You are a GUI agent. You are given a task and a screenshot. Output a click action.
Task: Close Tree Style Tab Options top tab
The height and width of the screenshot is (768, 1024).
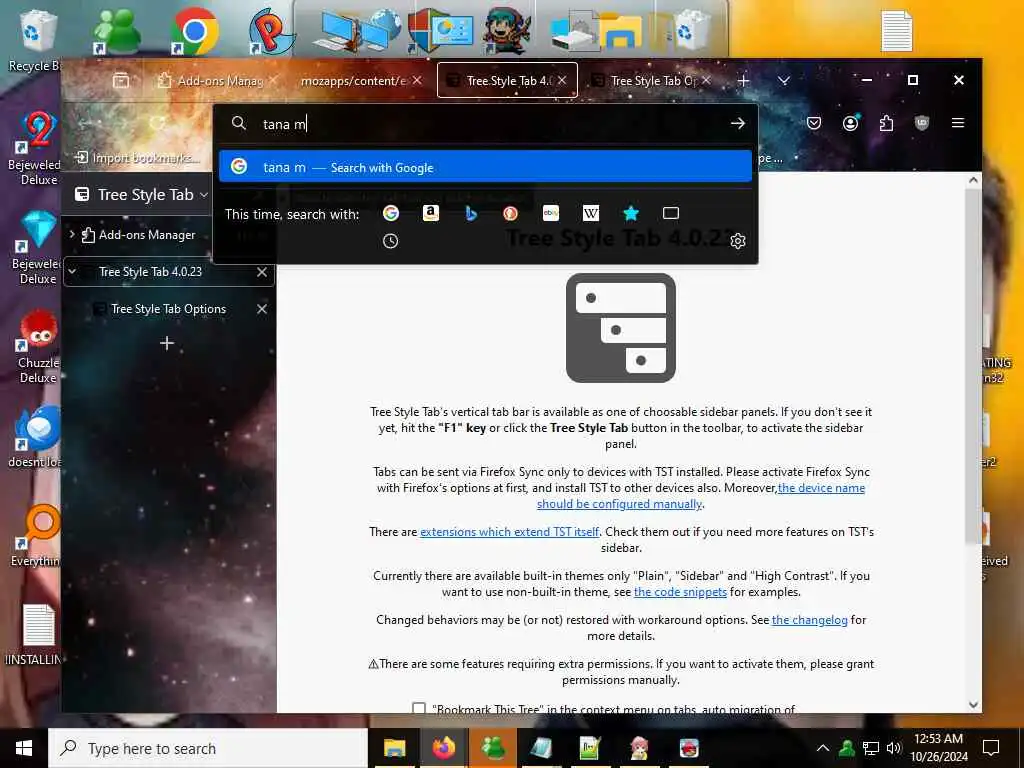click(706, 80)
